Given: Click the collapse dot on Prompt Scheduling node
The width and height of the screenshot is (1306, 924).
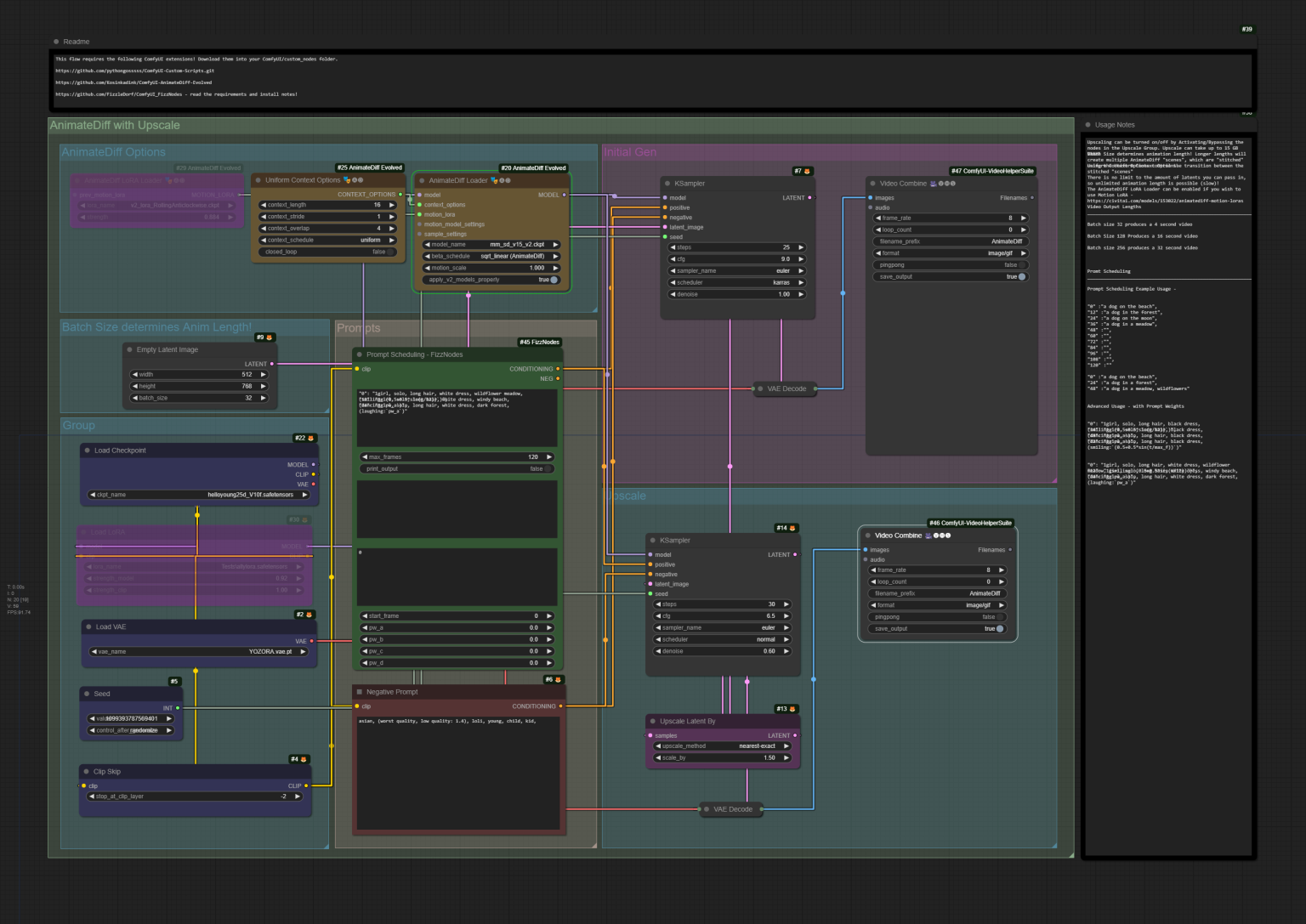Looking at the screenshot, I should click(x=358, y=354).
